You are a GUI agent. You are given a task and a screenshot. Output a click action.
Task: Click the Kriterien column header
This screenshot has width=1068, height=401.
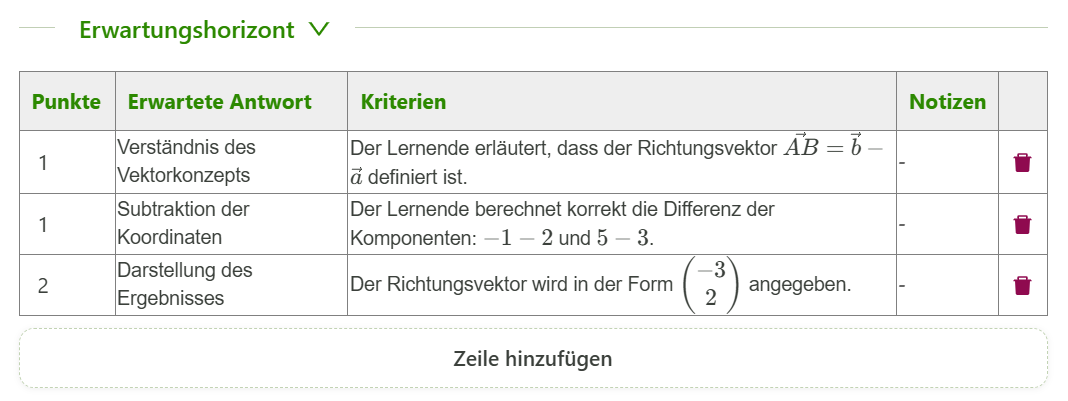tap(404, 102)
